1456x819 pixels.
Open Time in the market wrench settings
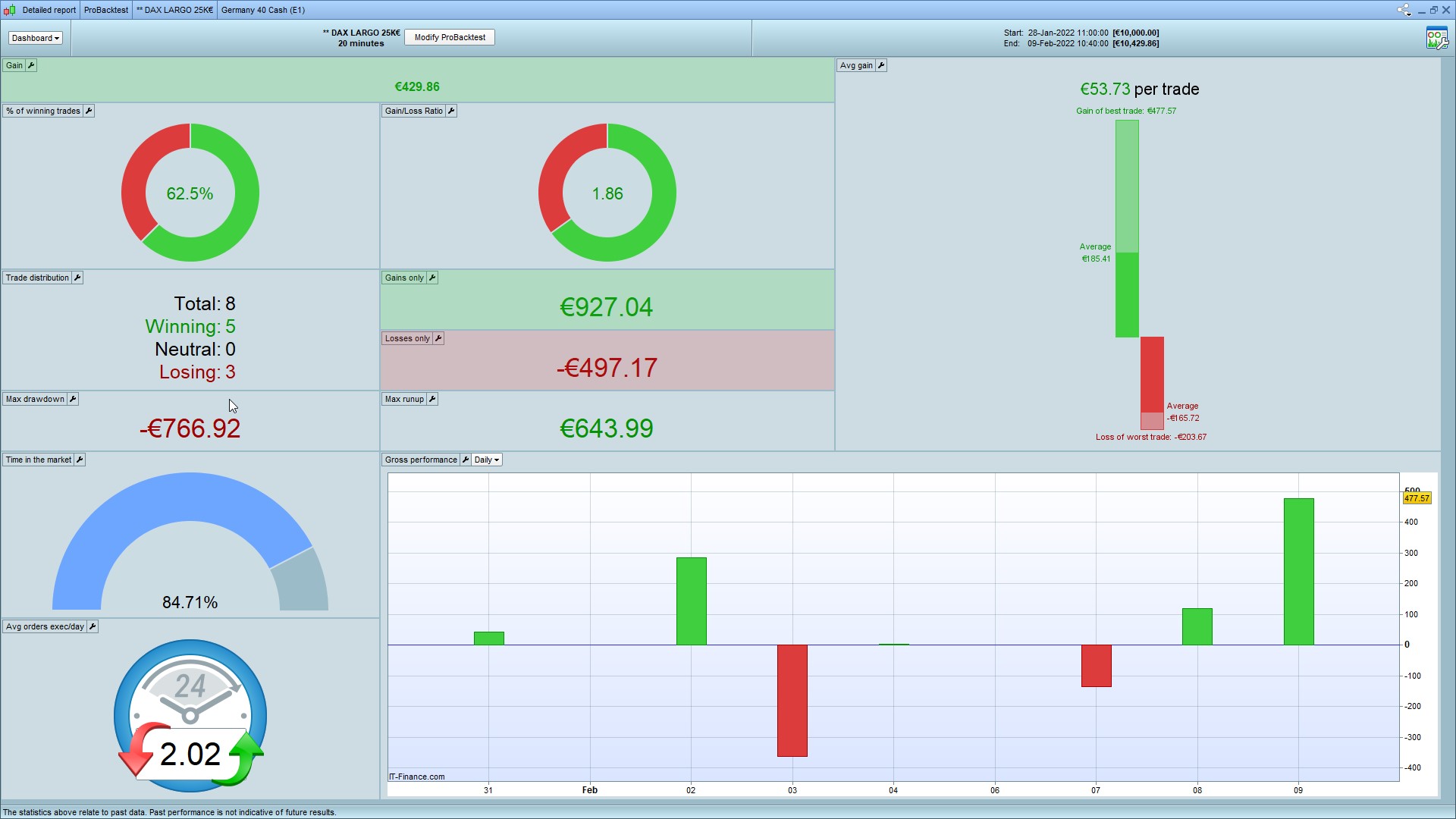tap(80, 460)
